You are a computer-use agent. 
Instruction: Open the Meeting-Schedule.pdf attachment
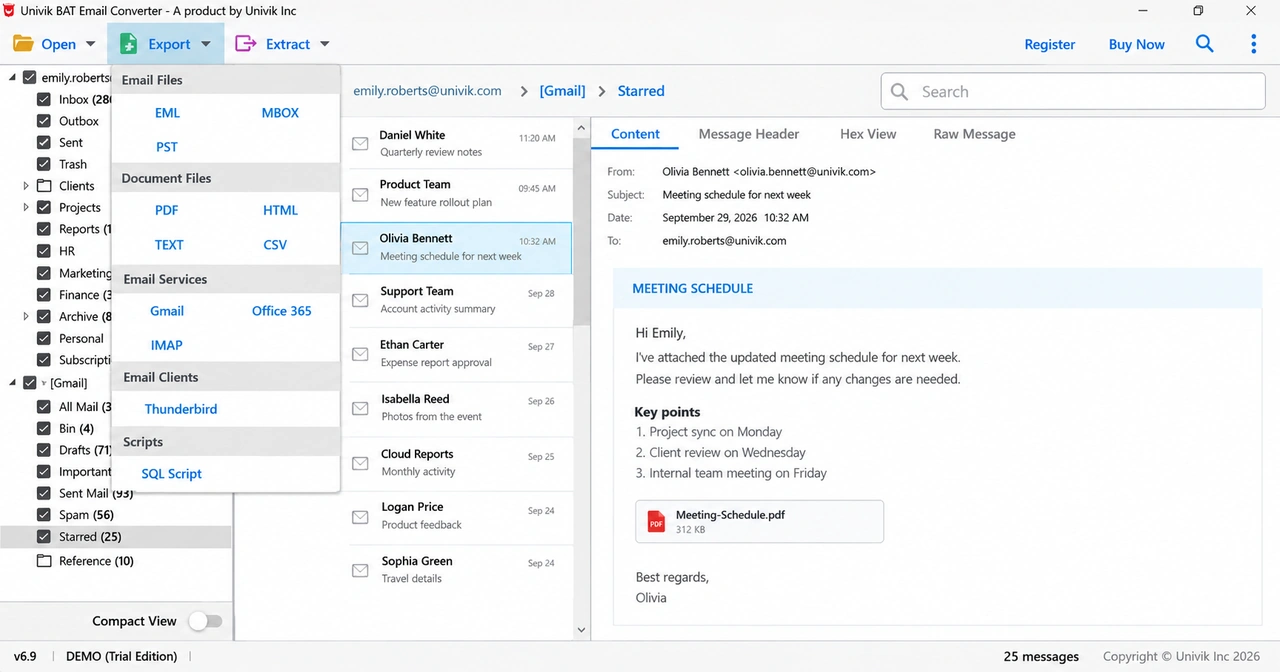pos(759,521)
